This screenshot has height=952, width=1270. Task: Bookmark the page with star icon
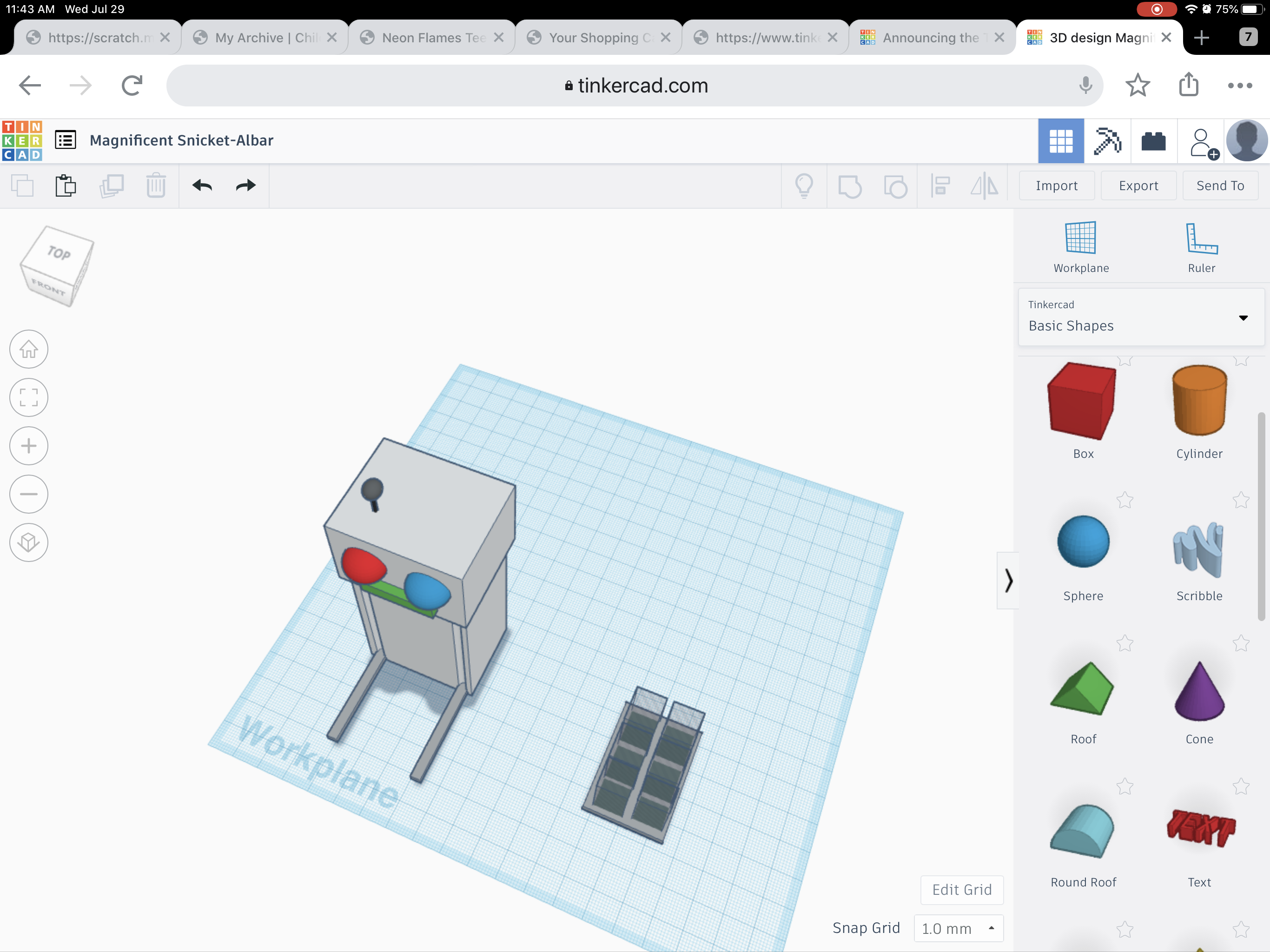tap(1138, 86)
